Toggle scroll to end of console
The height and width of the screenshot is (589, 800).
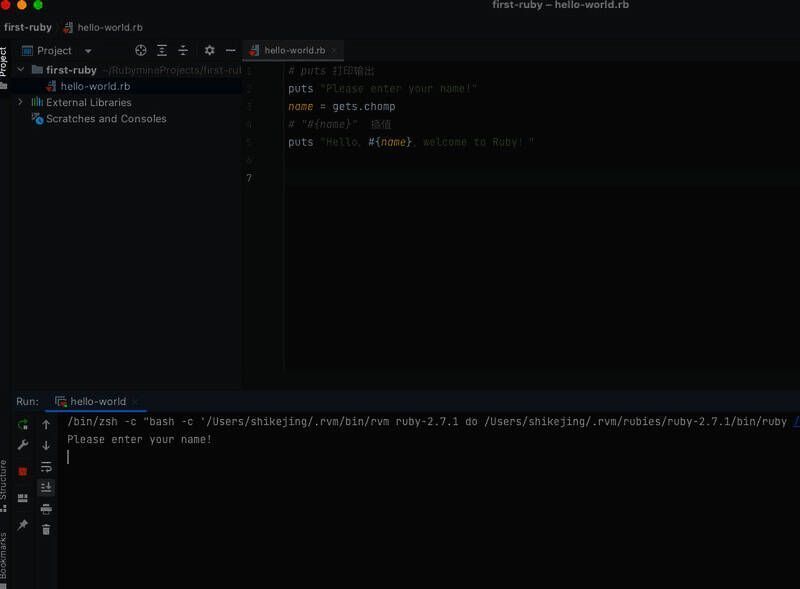pos(46,487)
